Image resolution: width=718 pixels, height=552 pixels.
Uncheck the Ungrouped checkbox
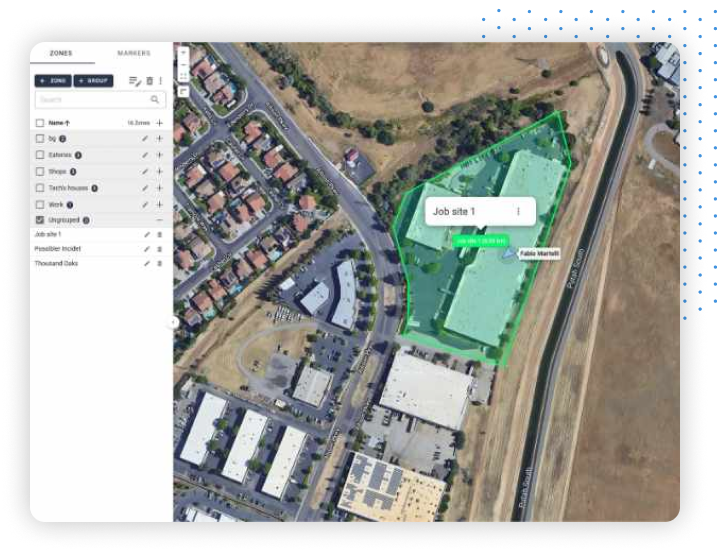40,220
